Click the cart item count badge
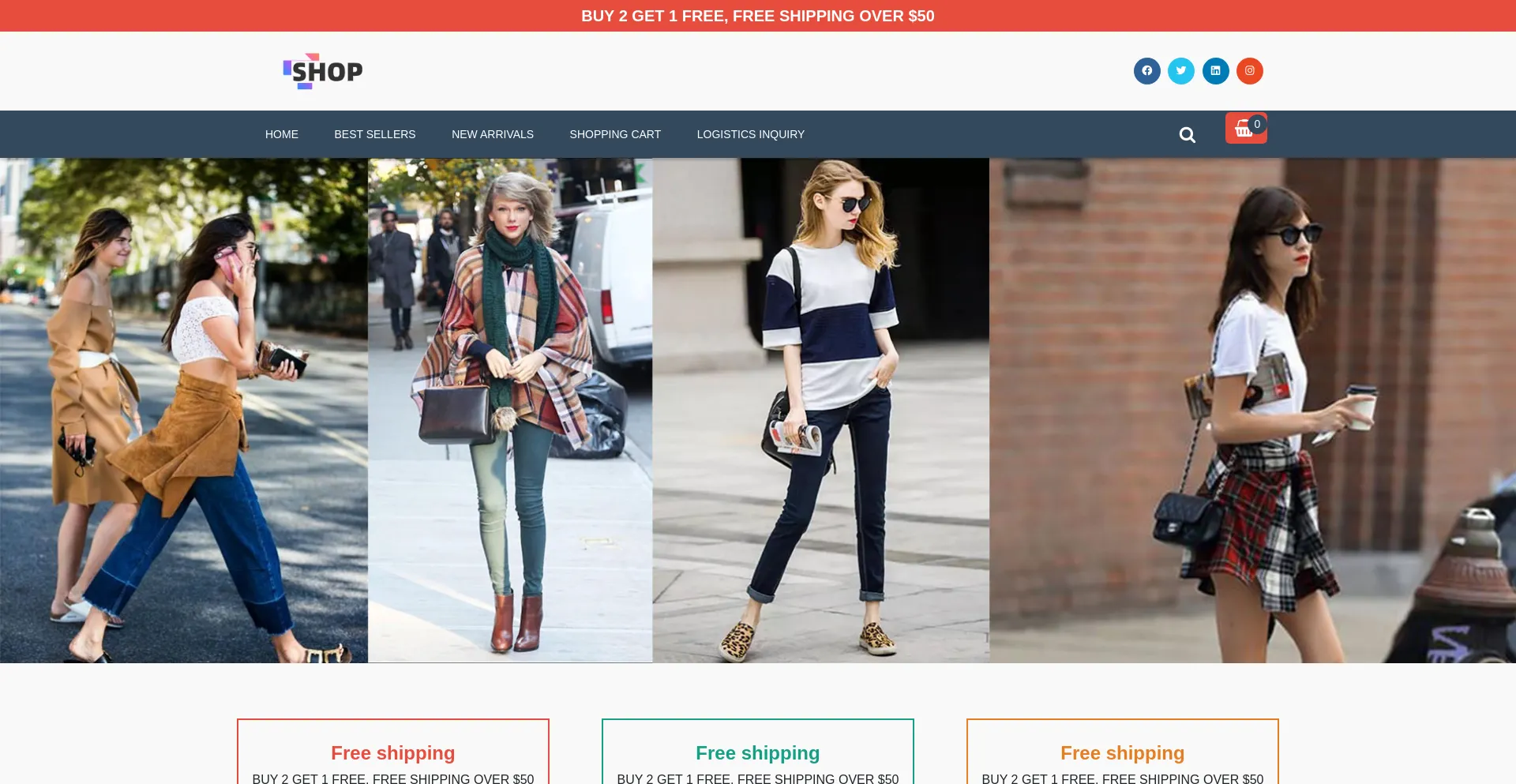 coord(1257,124)
